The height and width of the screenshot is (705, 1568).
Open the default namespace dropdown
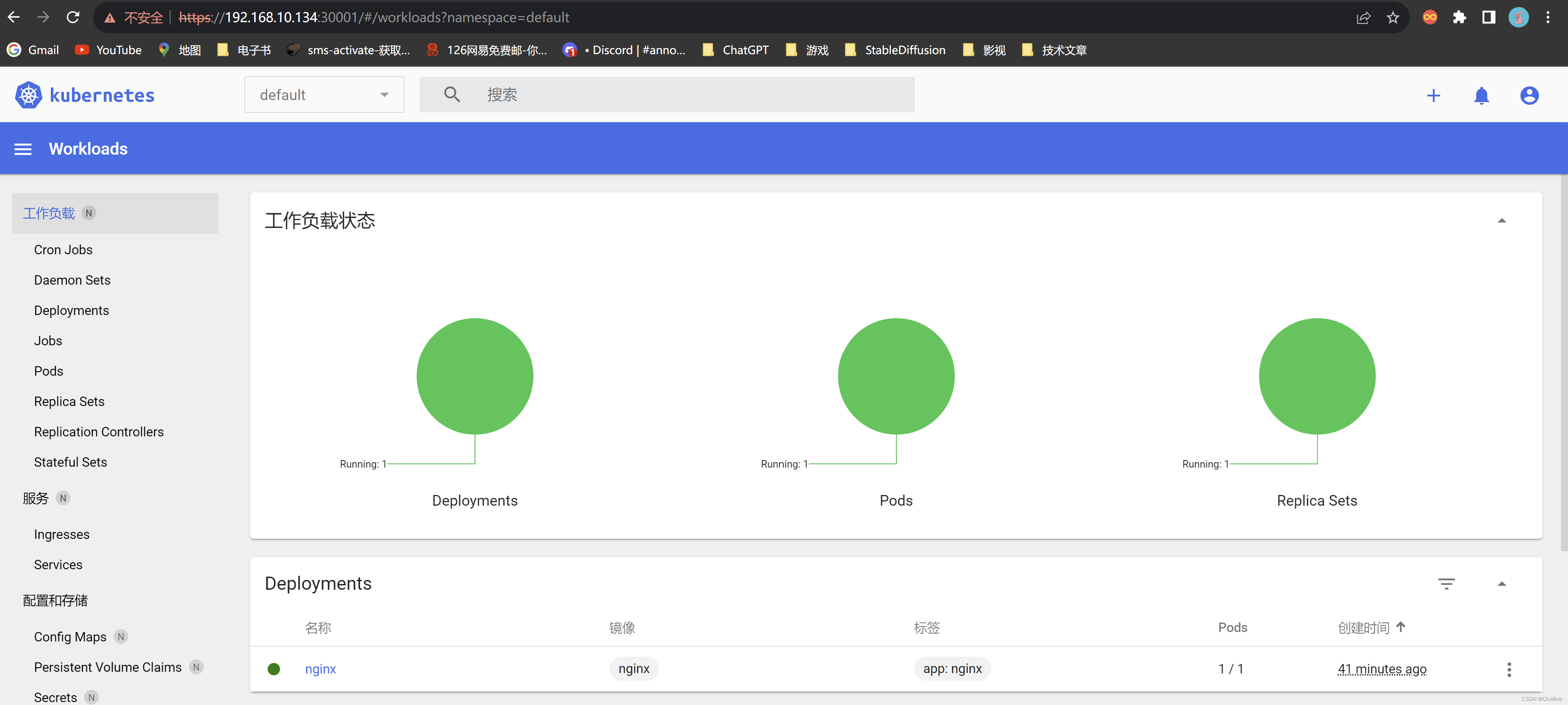point(324,95)
